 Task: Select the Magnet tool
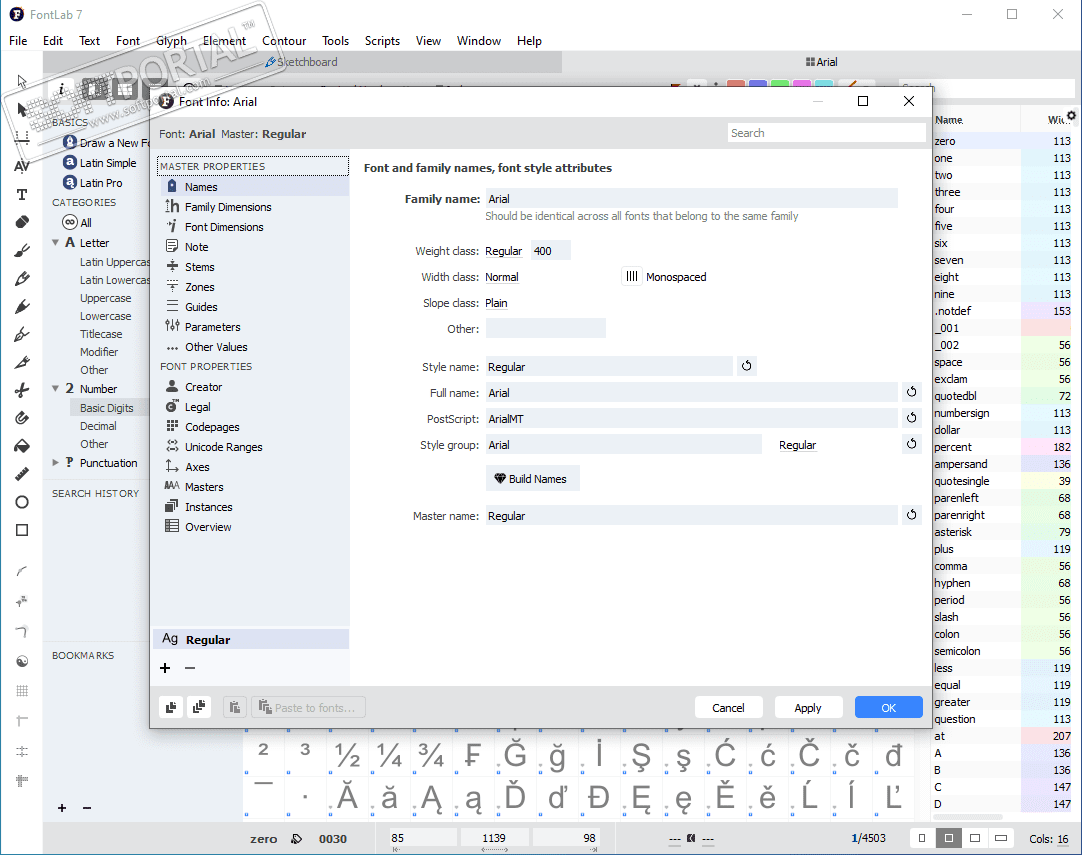pyautogui.click(x=21, y=417)
